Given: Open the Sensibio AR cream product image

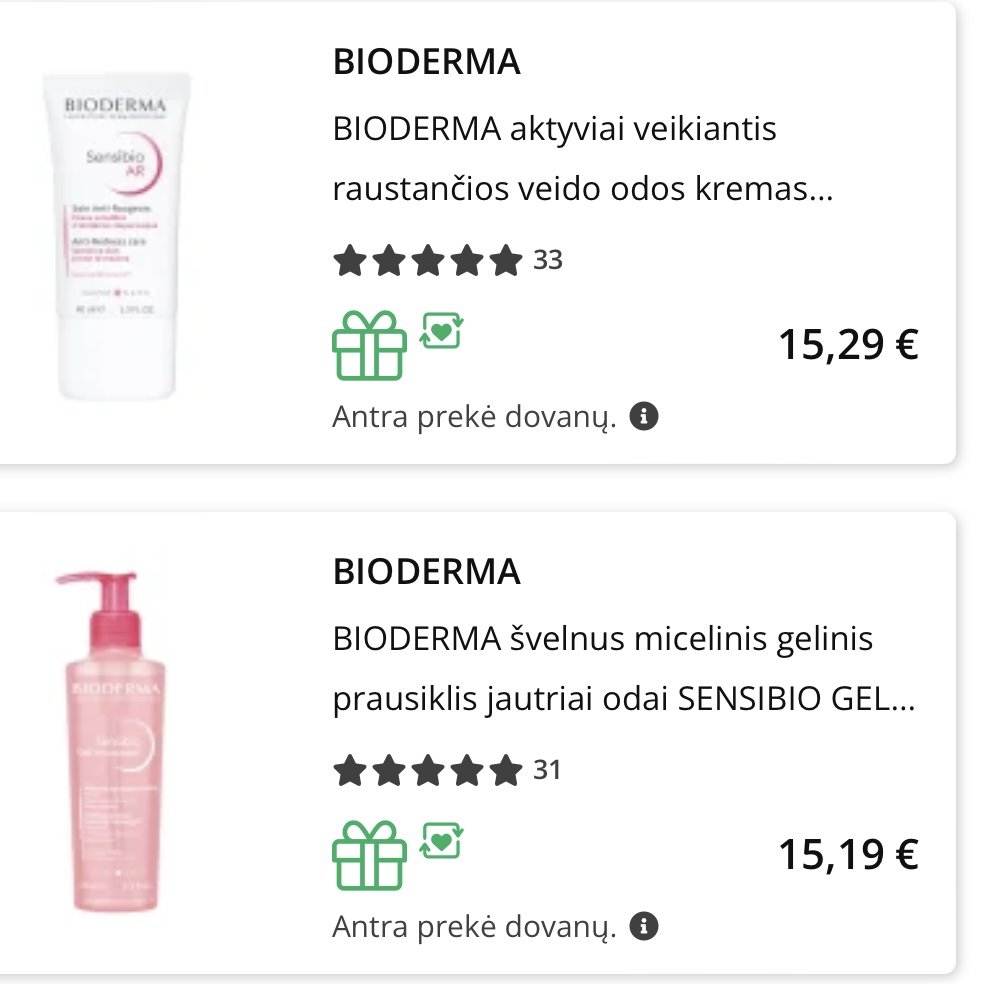Looking at the screenshot, I should point(116,236).
